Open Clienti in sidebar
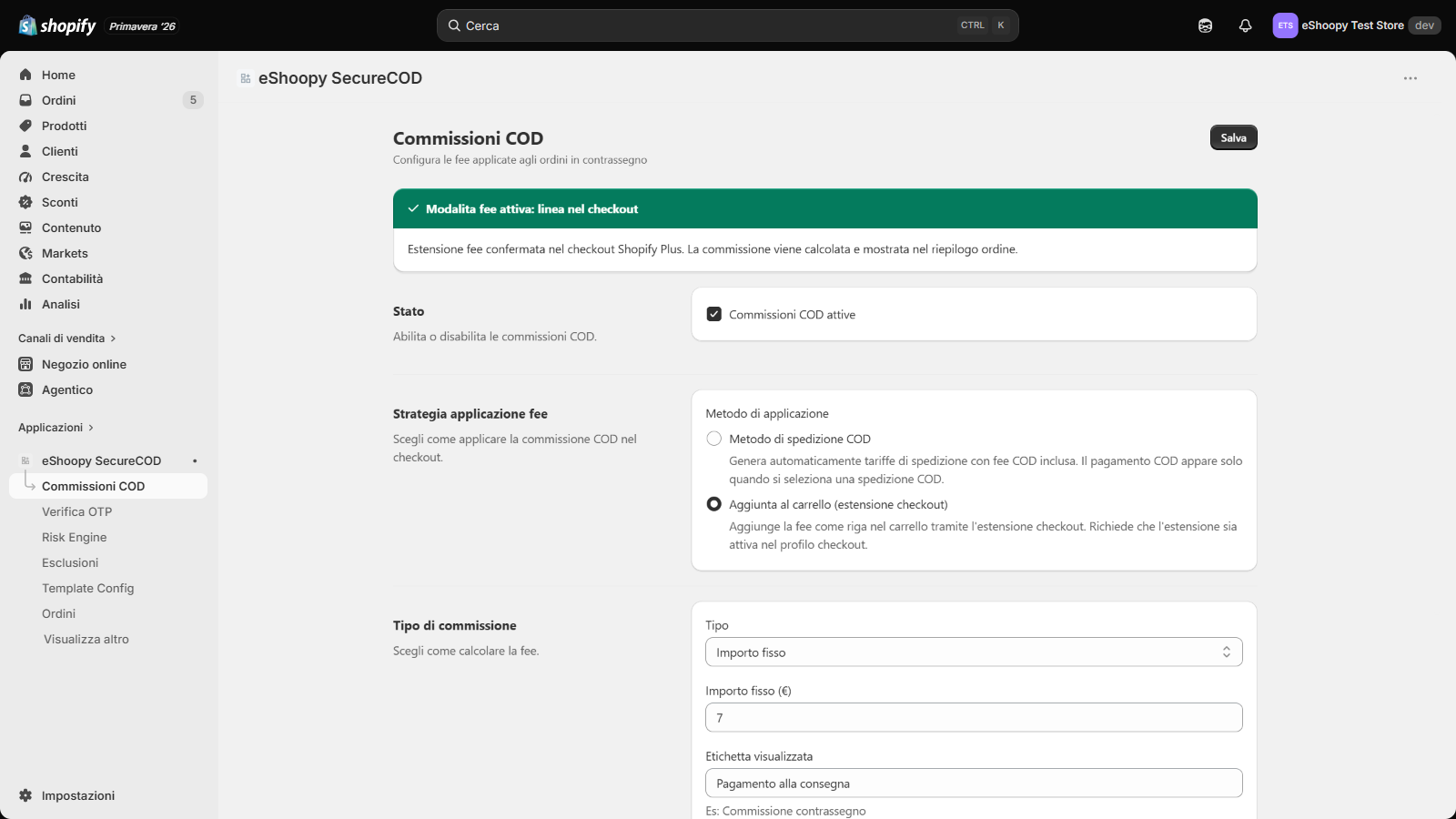Image resolution: width=1456 pixels, height=819 pixels. tap(60, 151)
